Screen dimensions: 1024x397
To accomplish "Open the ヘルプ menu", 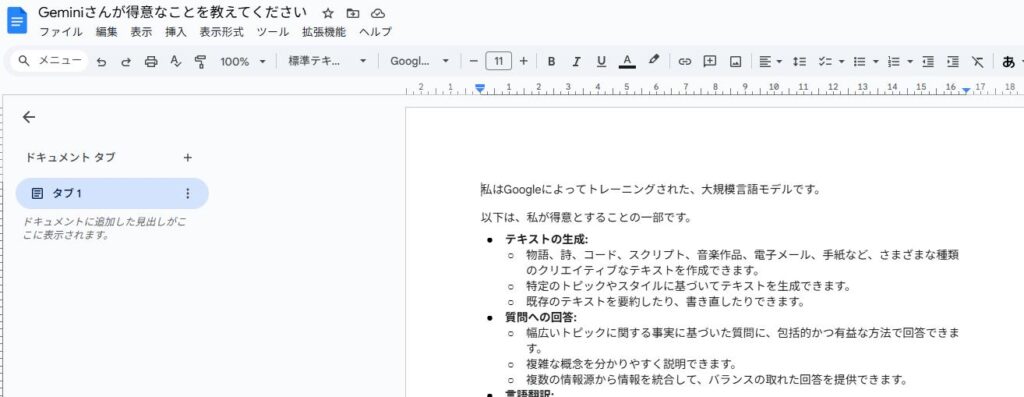I will 376,32.
